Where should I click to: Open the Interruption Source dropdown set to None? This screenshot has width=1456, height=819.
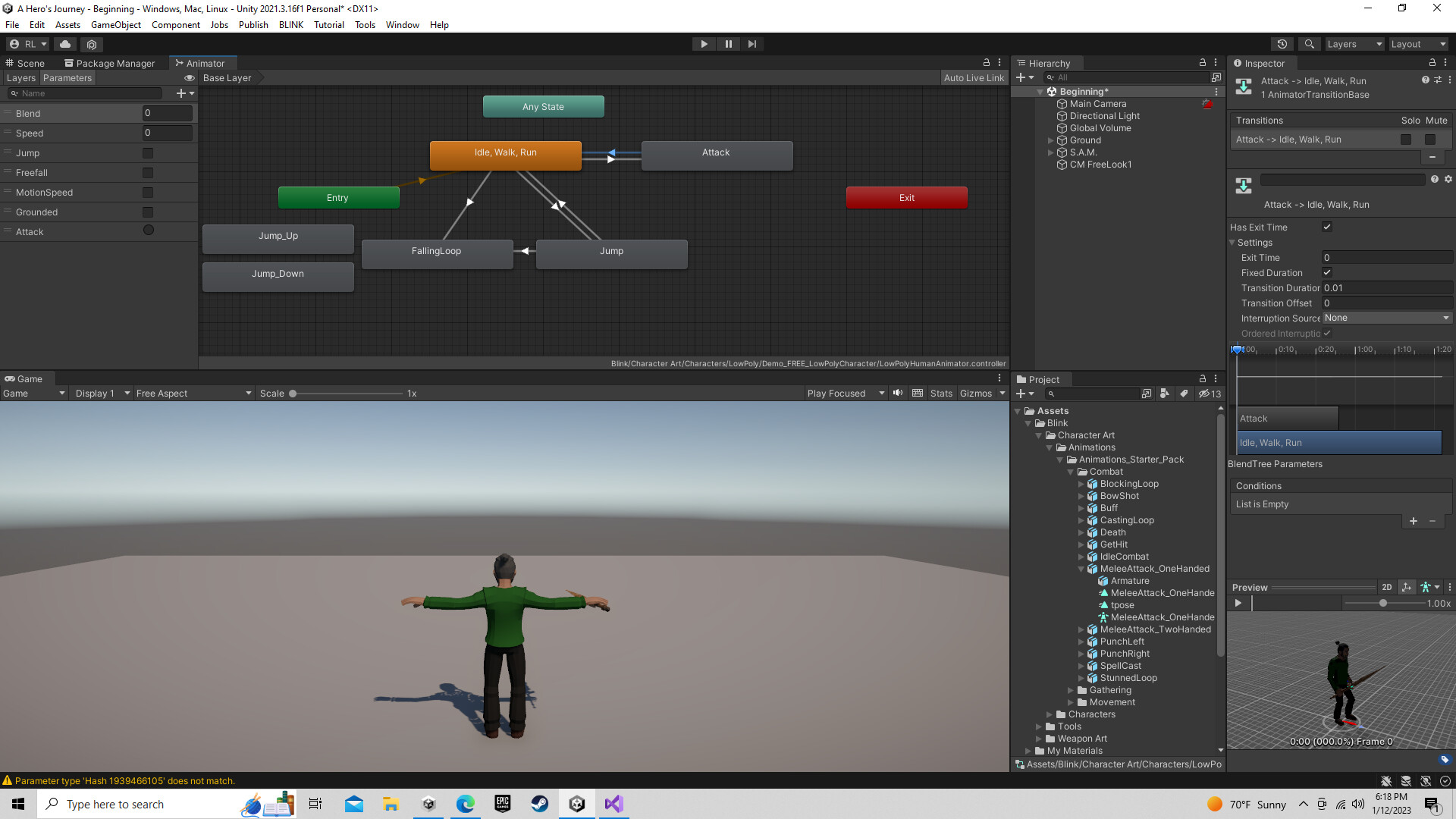tap(1386, 318)
